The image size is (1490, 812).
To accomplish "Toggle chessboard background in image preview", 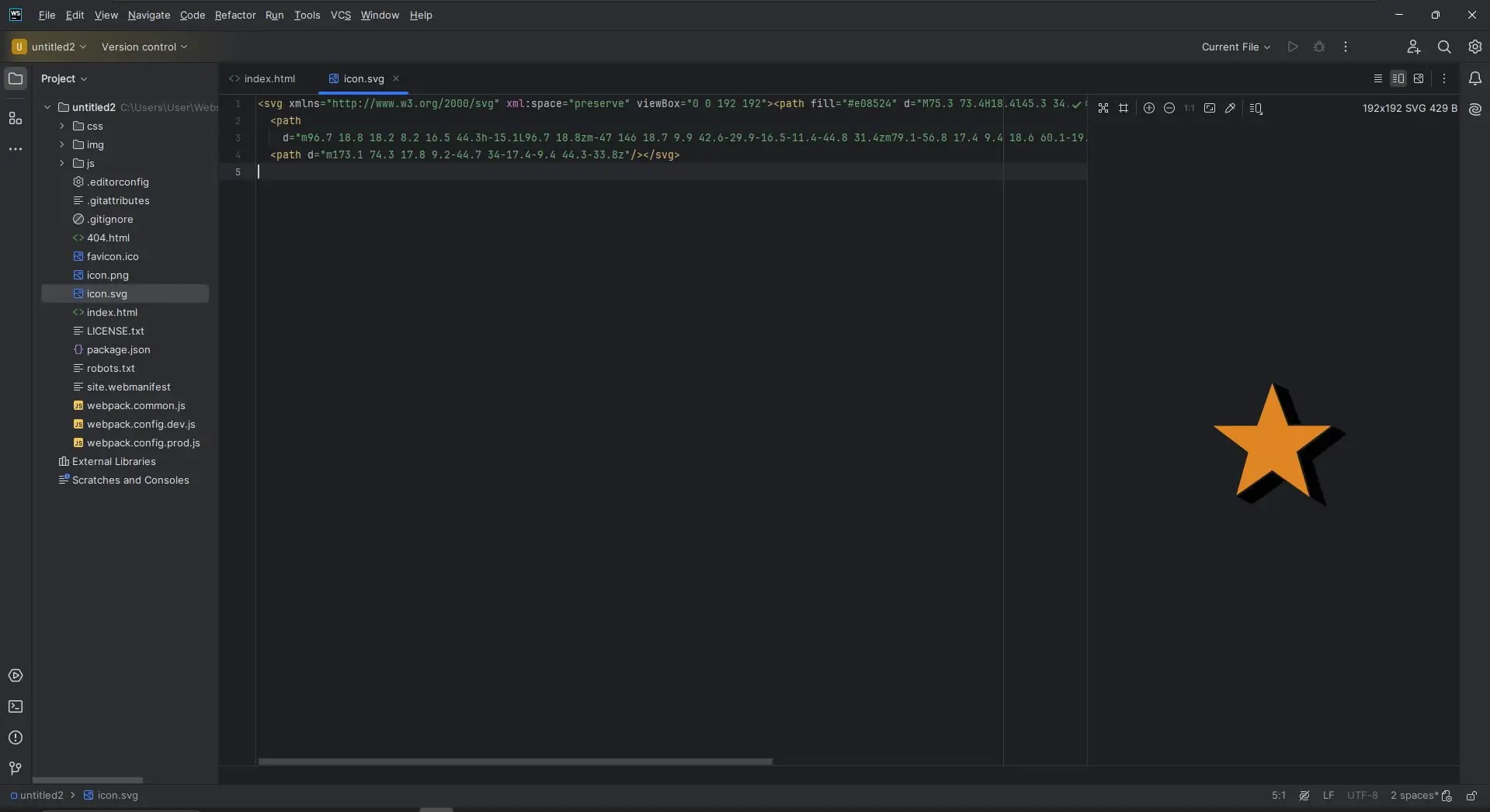I will [x=1103, y=108].
